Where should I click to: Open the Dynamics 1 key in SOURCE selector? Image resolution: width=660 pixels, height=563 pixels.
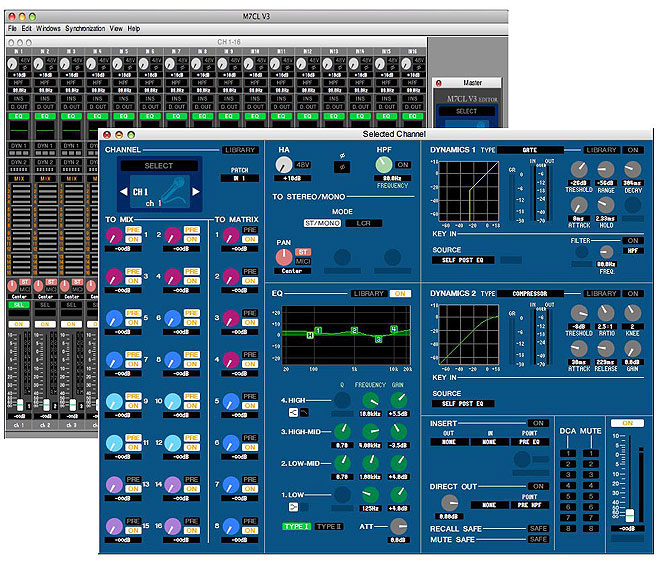pyautogui.click(x=463, y=260)
